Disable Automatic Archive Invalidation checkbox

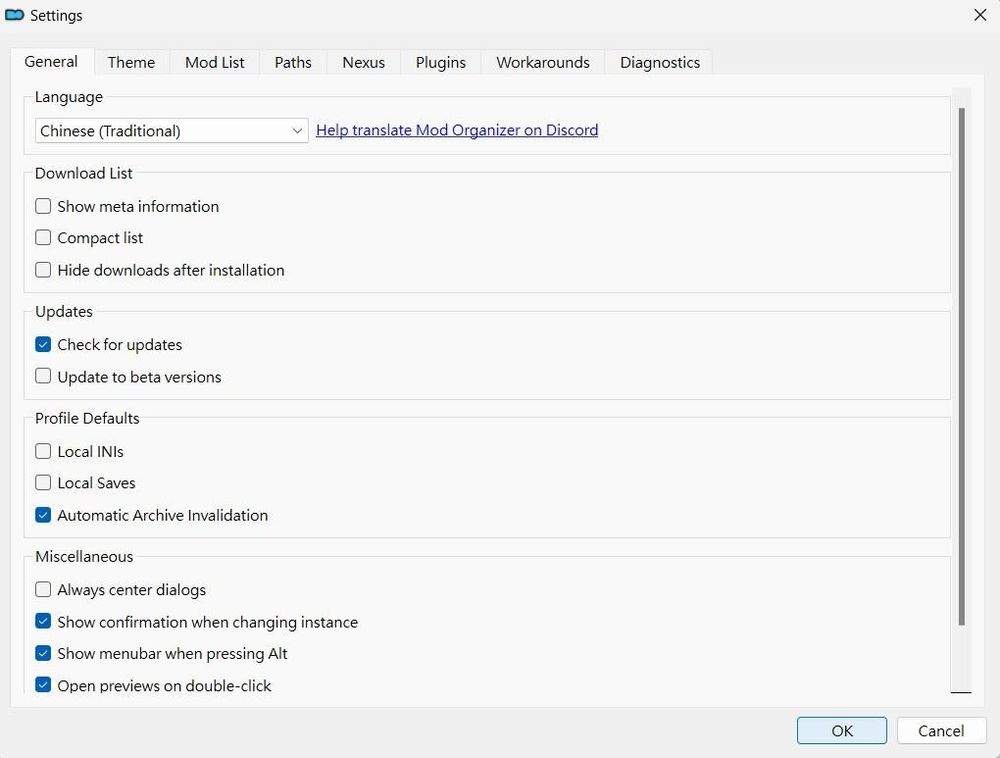pos(43,516)
